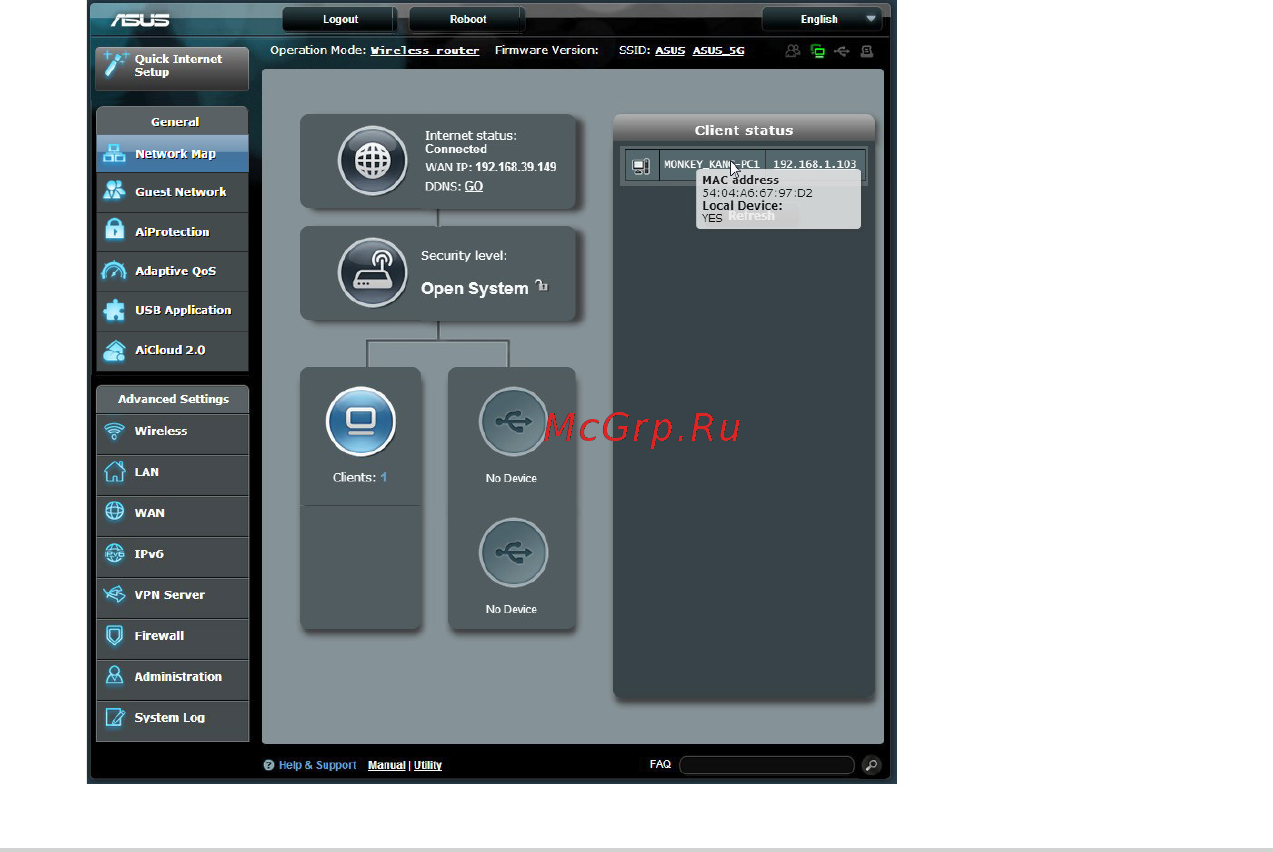
Task: Select the router security level icon
Action: [x=372, y=272]
